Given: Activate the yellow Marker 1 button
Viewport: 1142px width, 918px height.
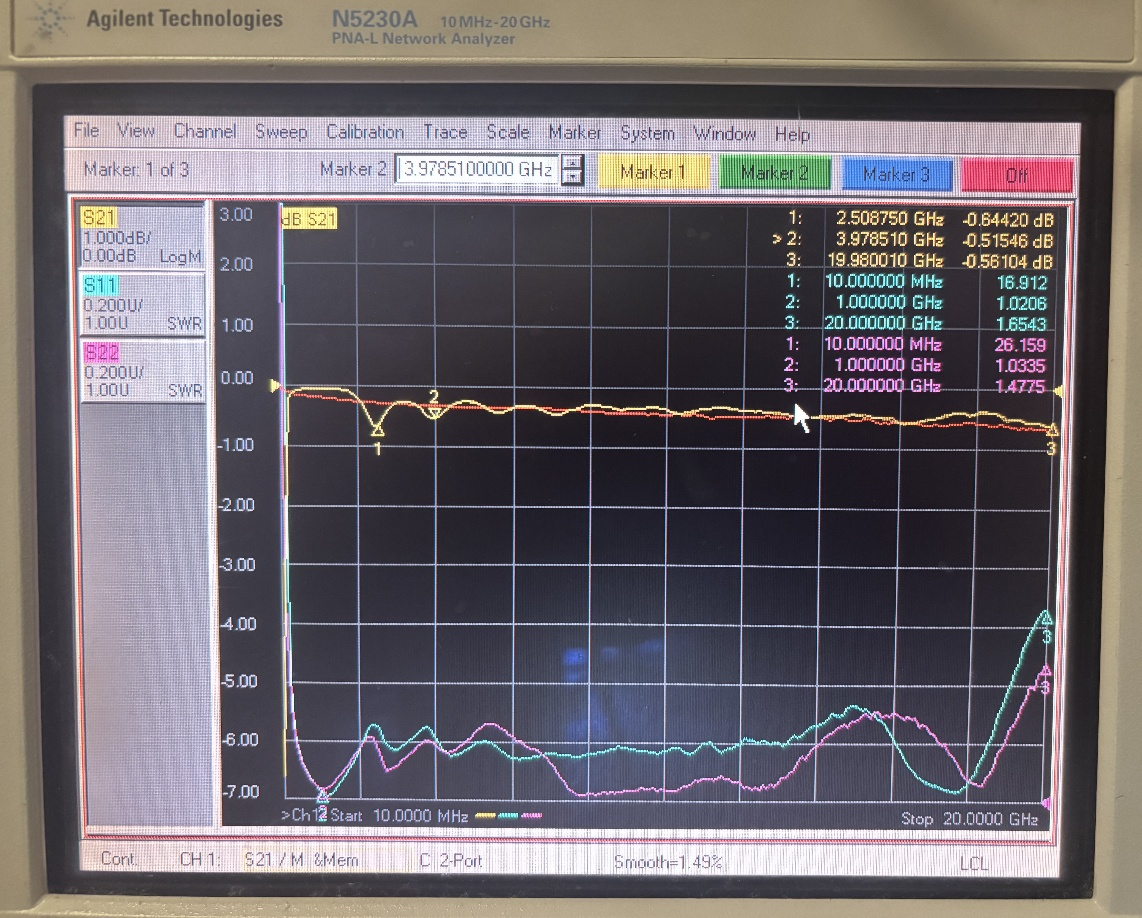Looking at the screenshot, I should (x=653, y=171).
